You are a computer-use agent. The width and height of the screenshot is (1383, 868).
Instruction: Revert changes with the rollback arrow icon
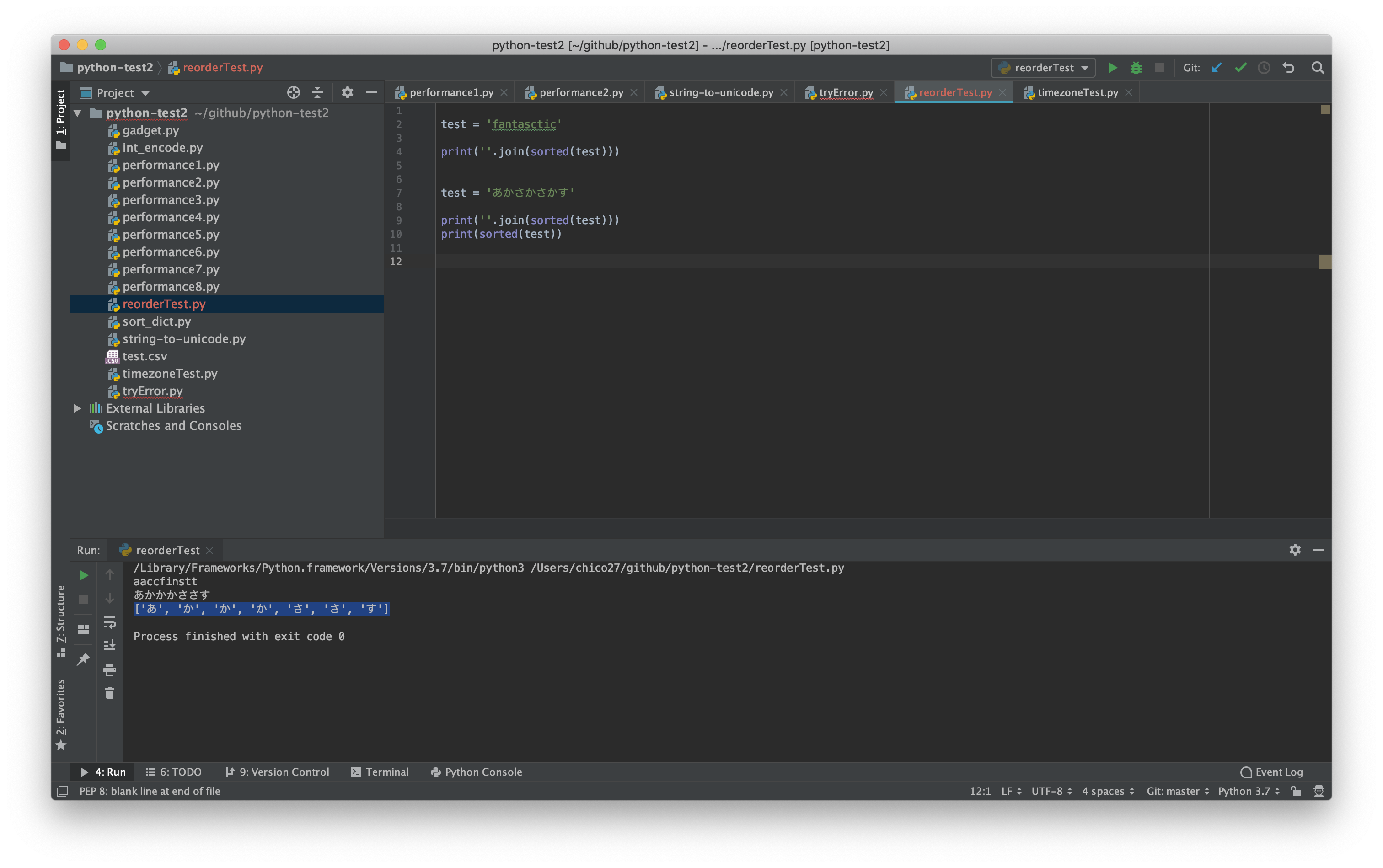(1288, 68)
